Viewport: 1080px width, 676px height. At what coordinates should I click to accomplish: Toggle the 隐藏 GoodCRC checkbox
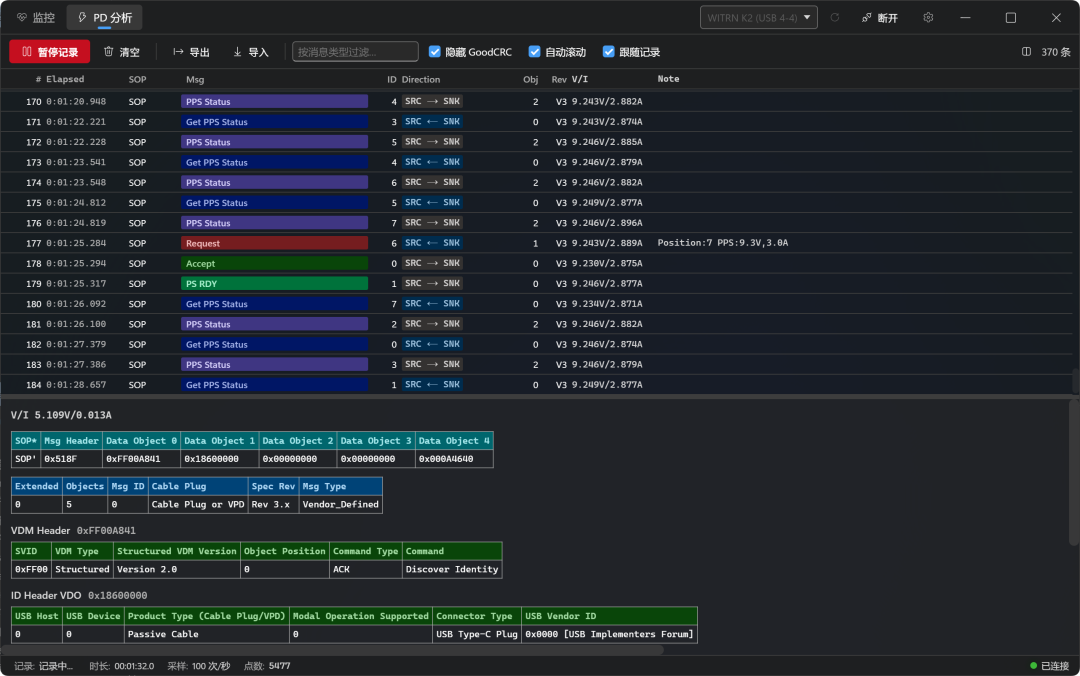tap(435, 52)
